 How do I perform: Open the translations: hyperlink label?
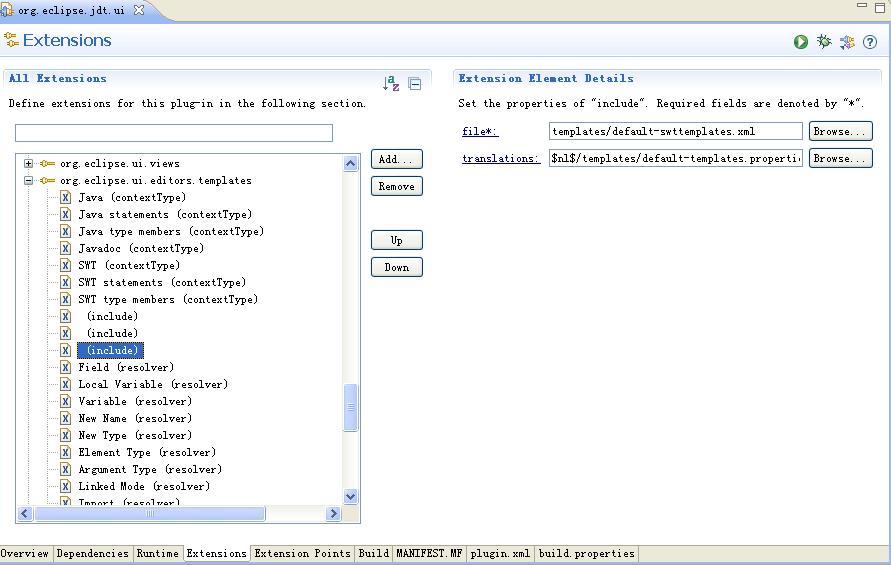coord(501,159)
